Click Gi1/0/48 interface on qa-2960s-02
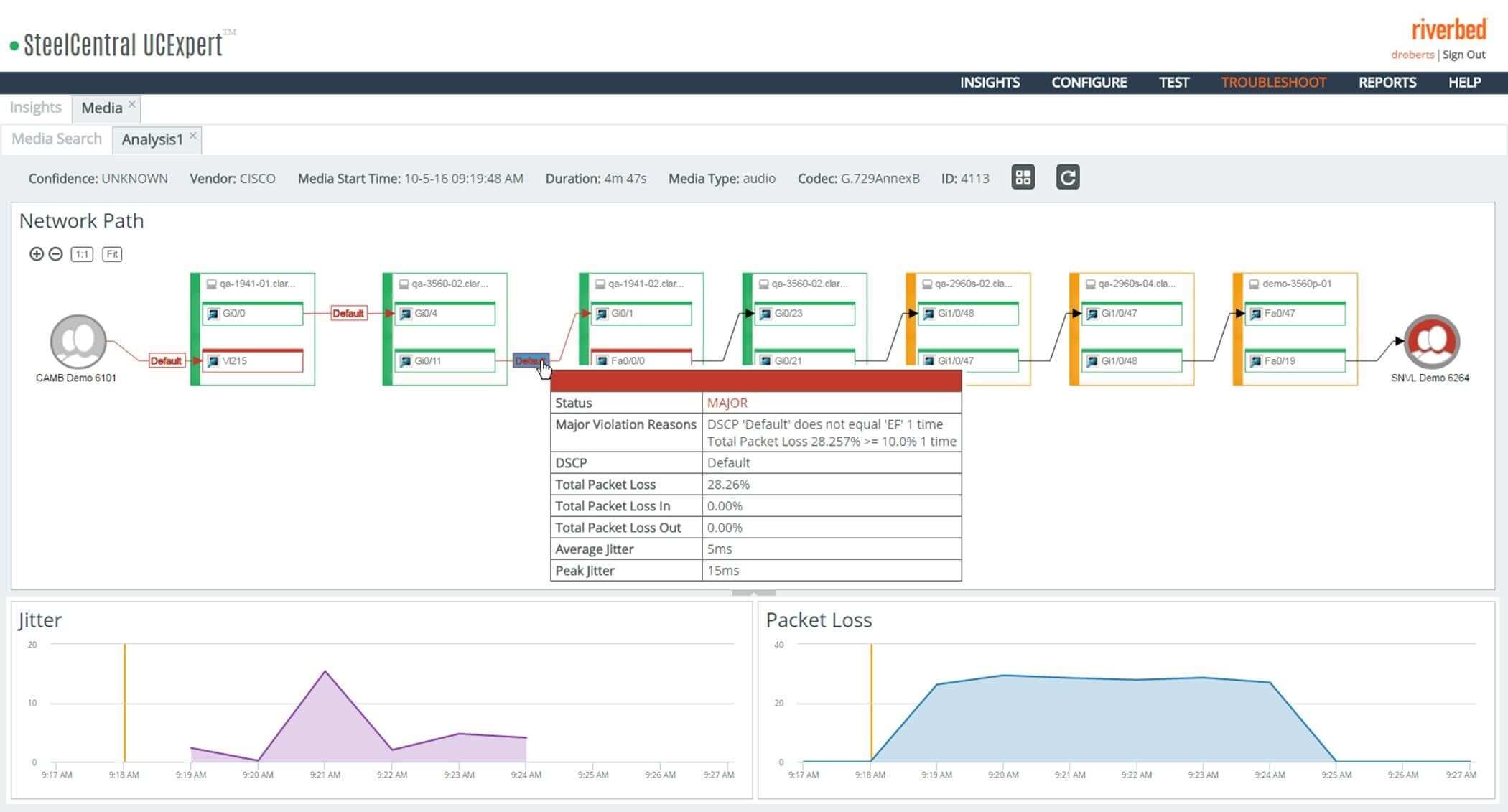 pyautogui.click(x=968, y=314)
